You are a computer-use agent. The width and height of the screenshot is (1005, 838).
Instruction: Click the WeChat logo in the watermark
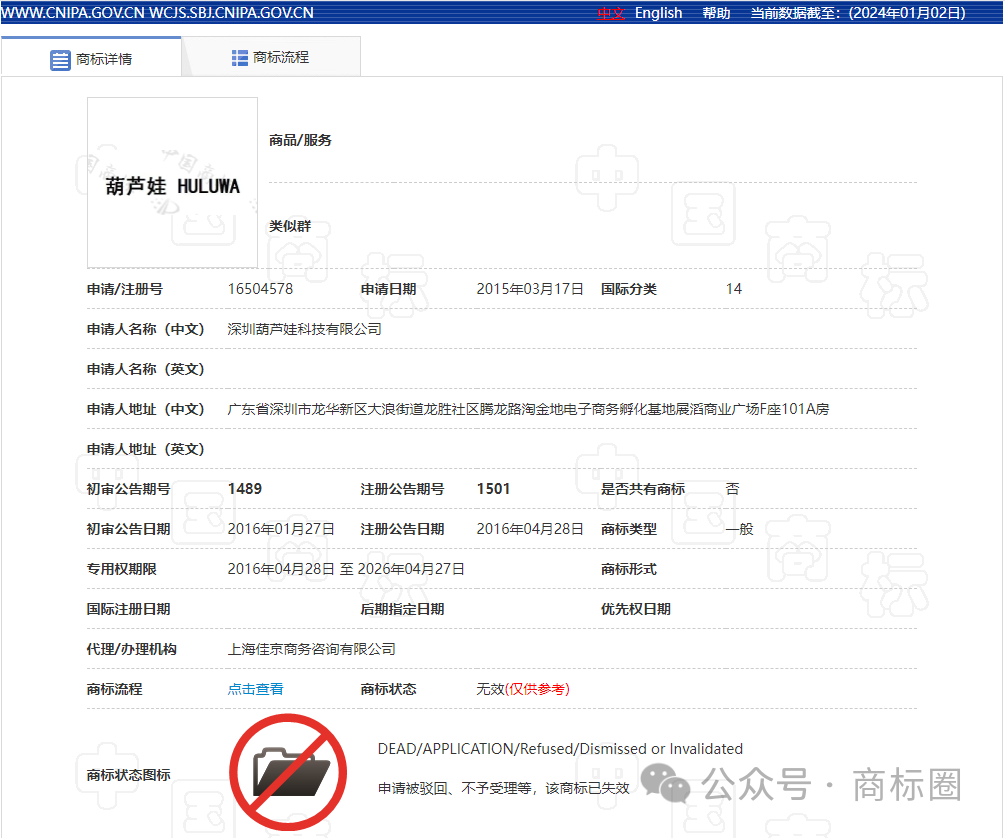coord(666,783)
